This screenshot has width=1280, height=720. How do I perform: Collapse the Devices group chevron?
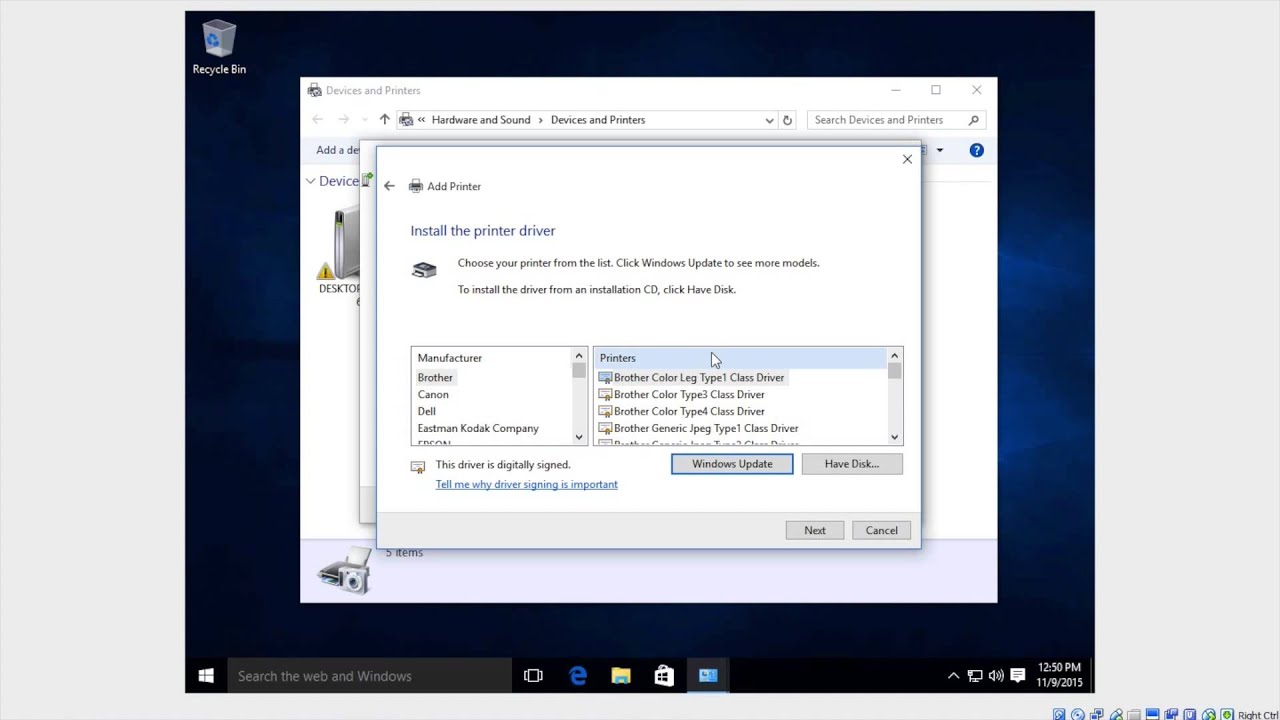click(x=310, y=181)
